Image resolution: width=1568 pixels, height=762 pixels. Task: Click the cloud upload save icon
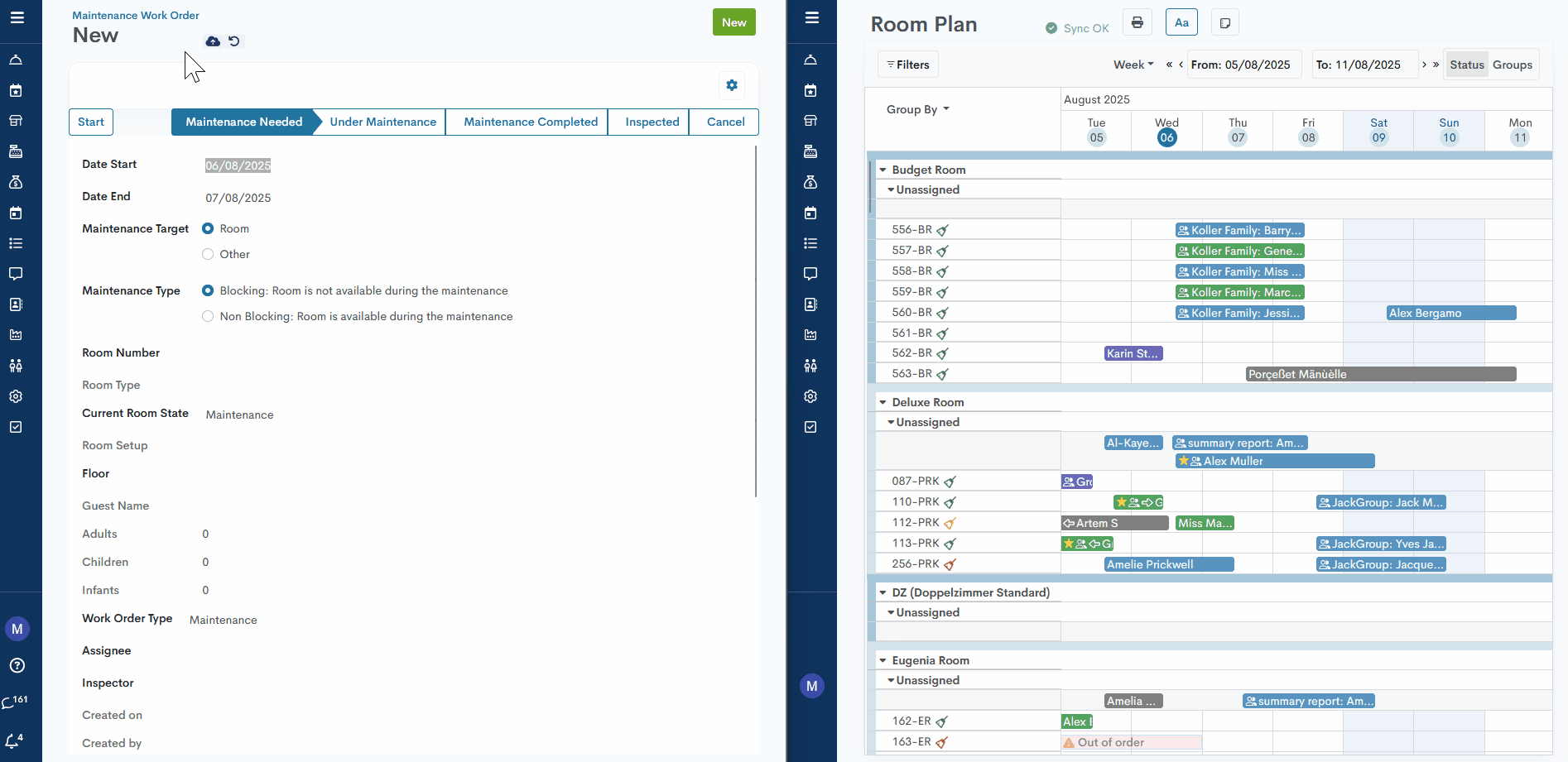[213, 41]
